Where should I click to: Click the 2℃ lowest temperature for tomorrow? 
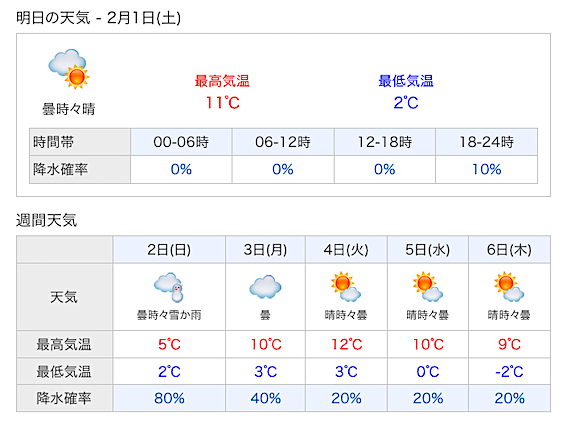point(406,103)
